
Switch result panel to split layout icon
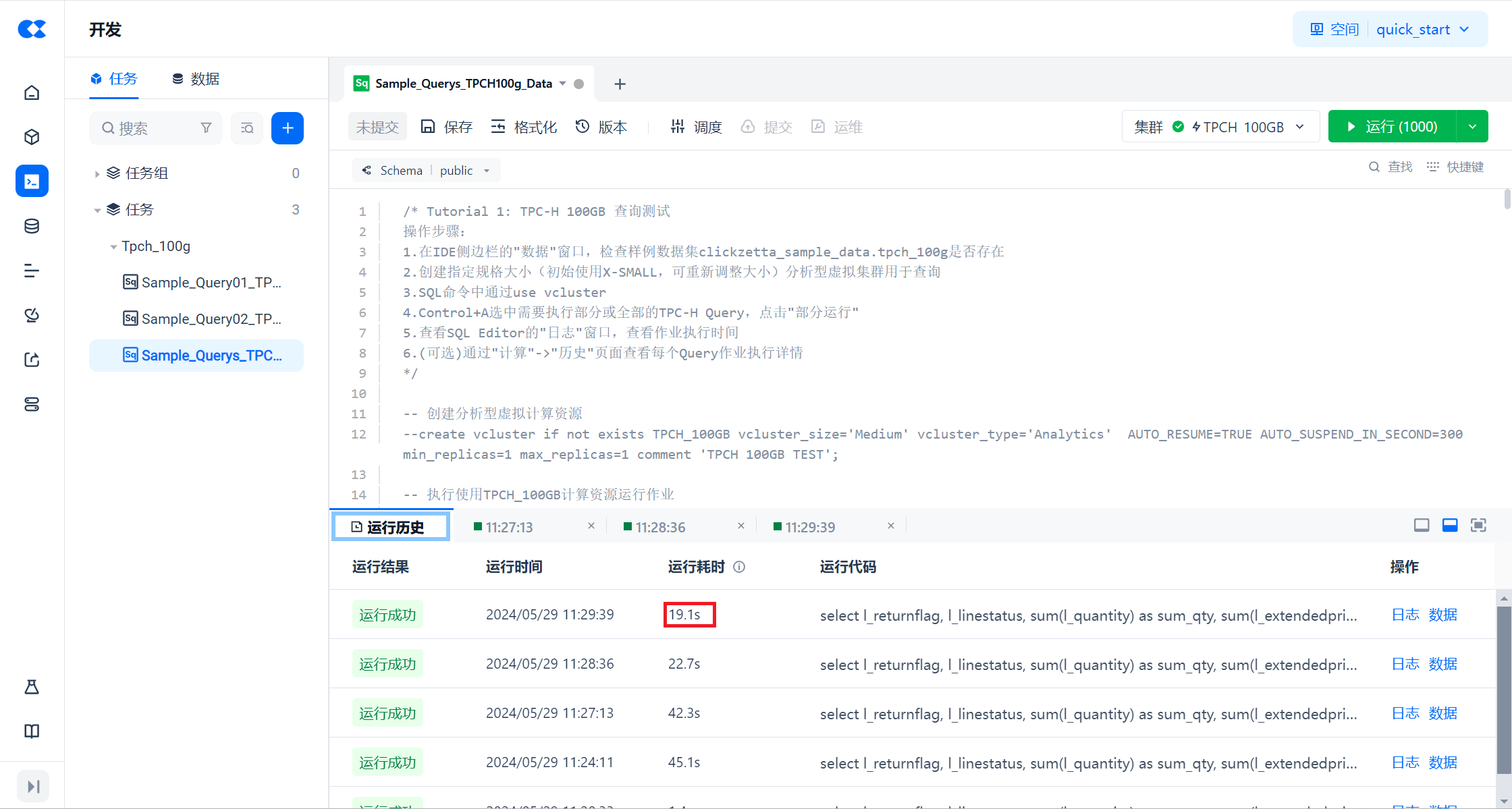(x=1450, y=526)
